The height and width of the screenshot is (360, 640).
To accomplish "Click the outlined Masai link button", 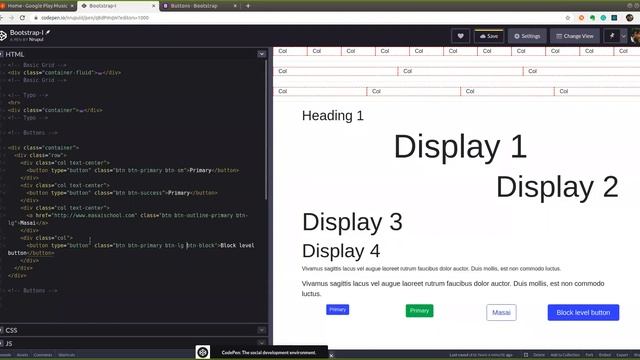I will [501, 312].
